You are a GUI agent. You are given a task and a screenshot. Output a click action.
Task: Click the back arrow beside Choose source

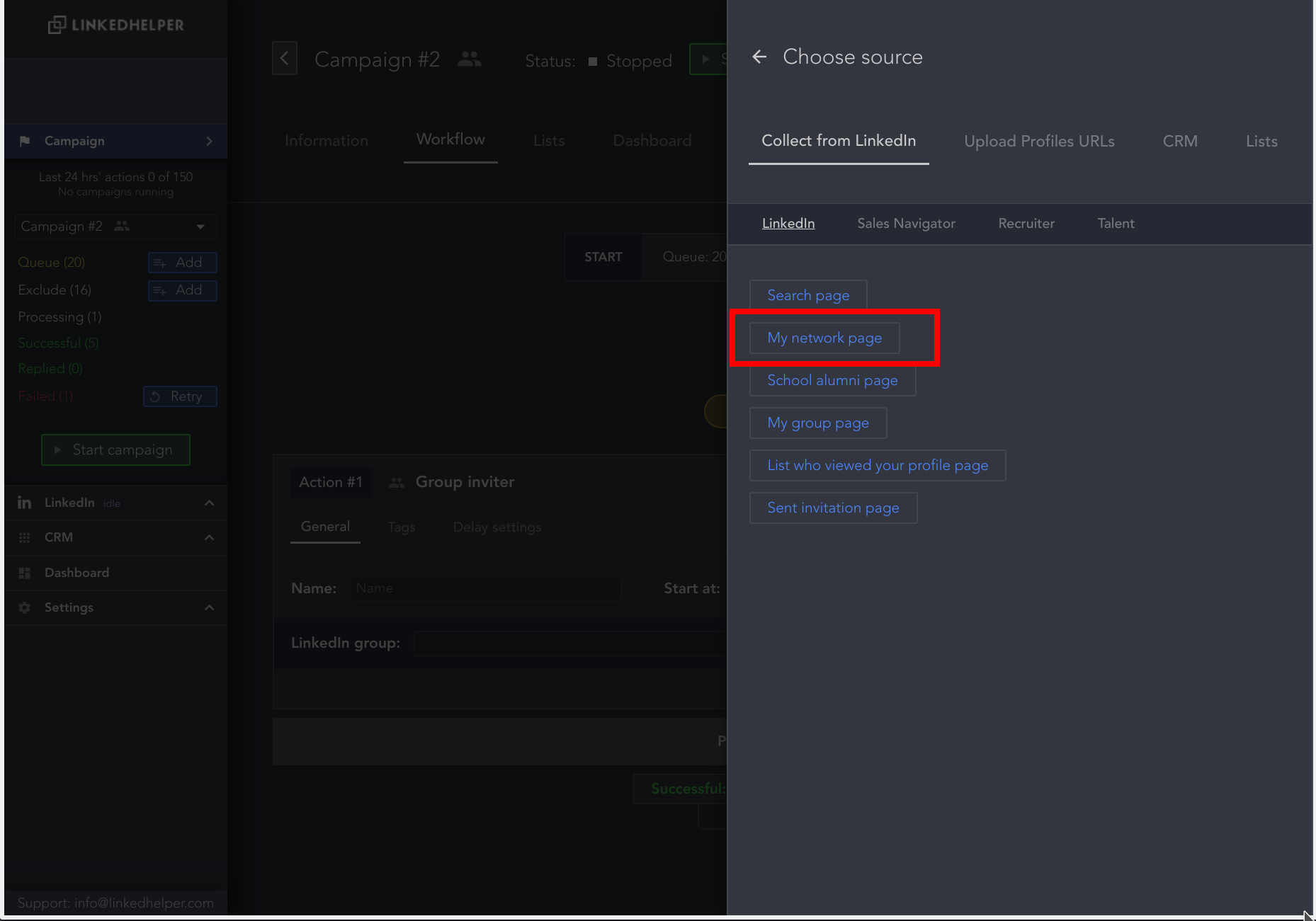[759, 57]
